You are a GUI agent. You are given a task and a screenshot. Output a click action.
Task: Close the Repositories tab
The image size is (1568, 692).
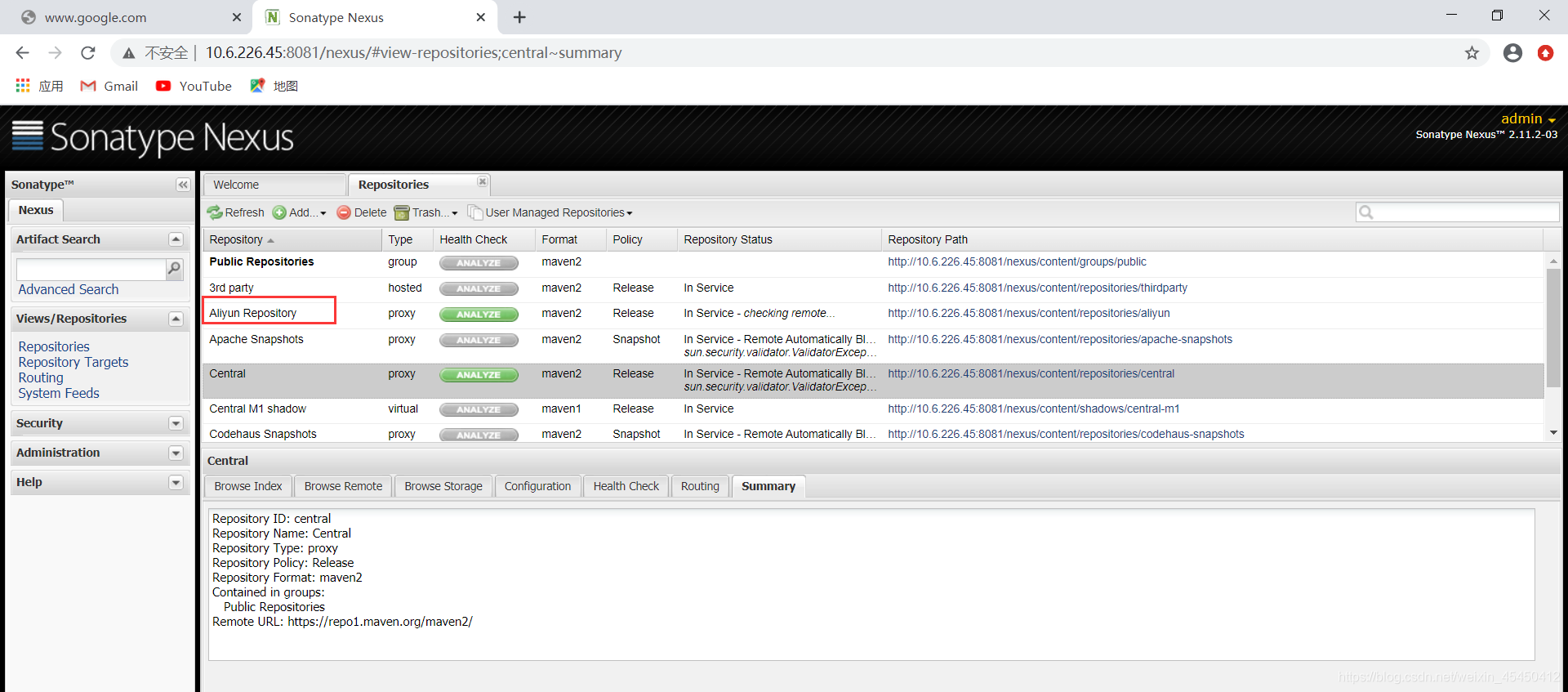tap(482, 181)
